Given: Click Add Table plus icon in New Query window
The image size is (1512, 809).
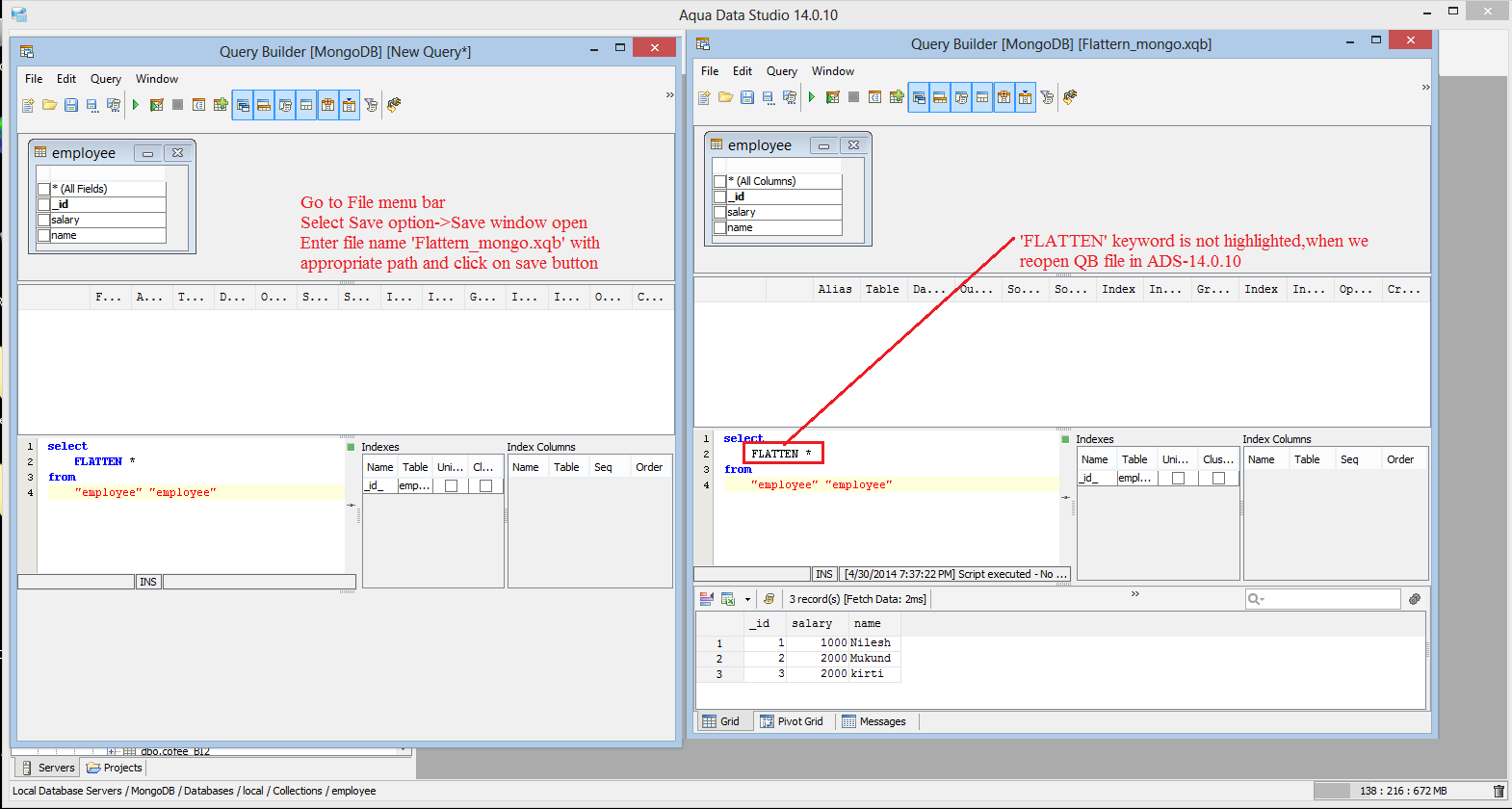Looking at the screenshot, I should coord(221,105).
